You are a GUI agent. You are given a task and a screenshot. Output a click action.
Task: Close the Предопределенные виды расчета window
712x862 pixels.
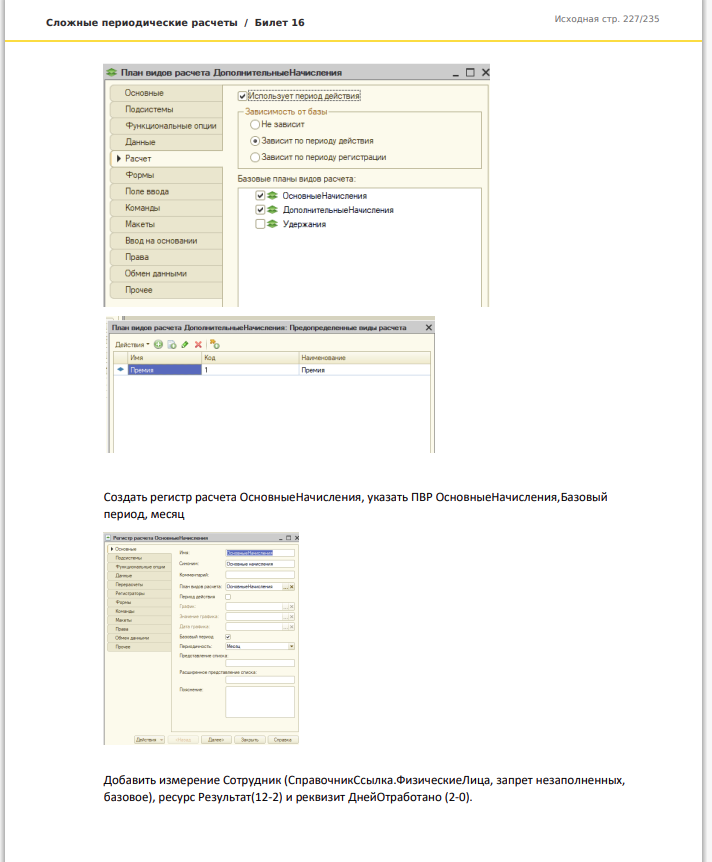pyautogui.click(x=429, y=328)
